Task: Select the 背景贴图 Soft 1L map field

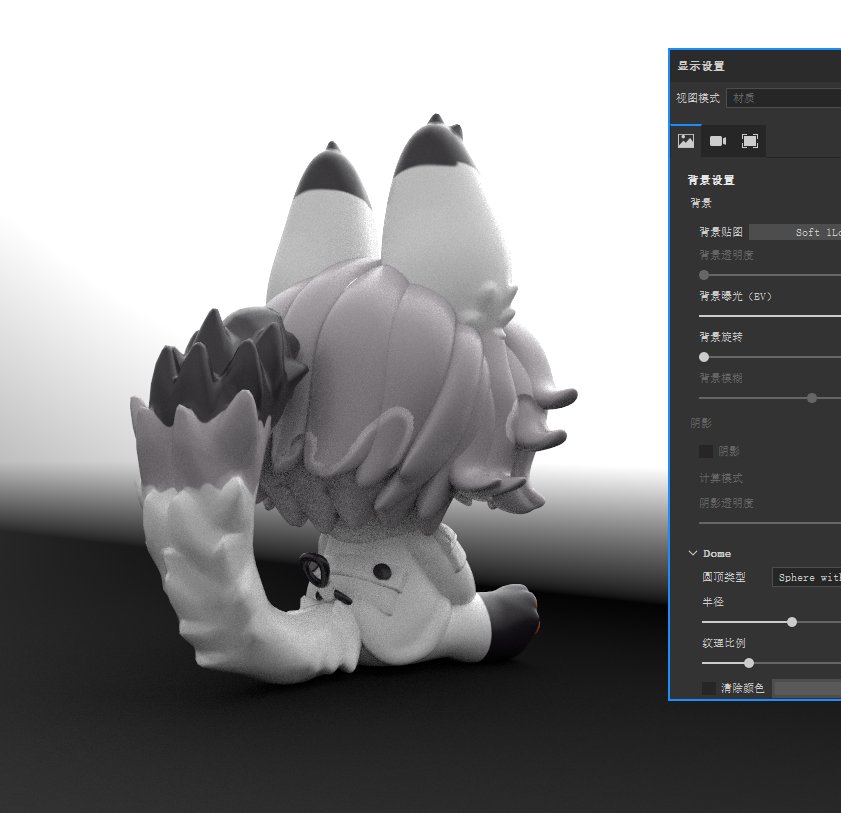Action: pyautogui.click(x=795, y=232)
